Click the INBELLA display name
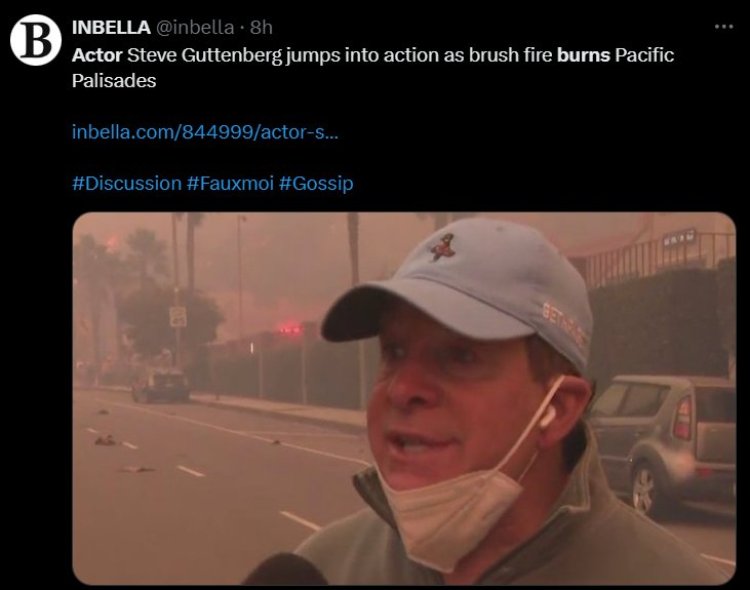750x590 pixels. pyautogui.click(x=111, y=27)
